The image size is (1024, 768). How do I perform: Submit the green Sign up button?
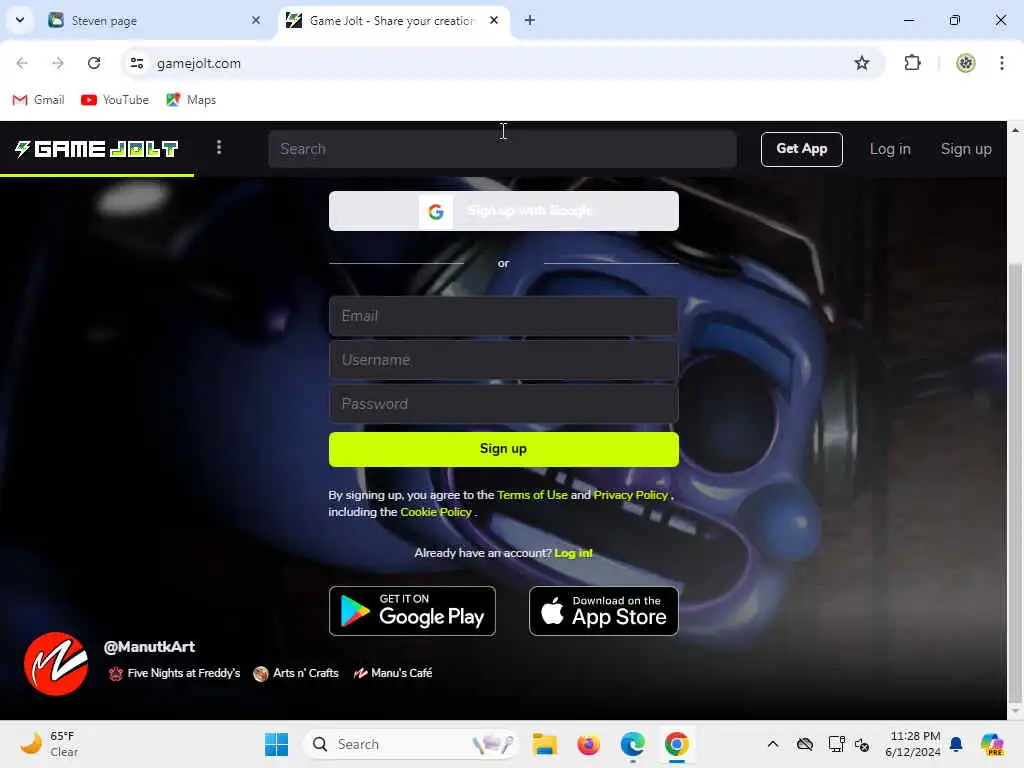[x=504, y=449]
